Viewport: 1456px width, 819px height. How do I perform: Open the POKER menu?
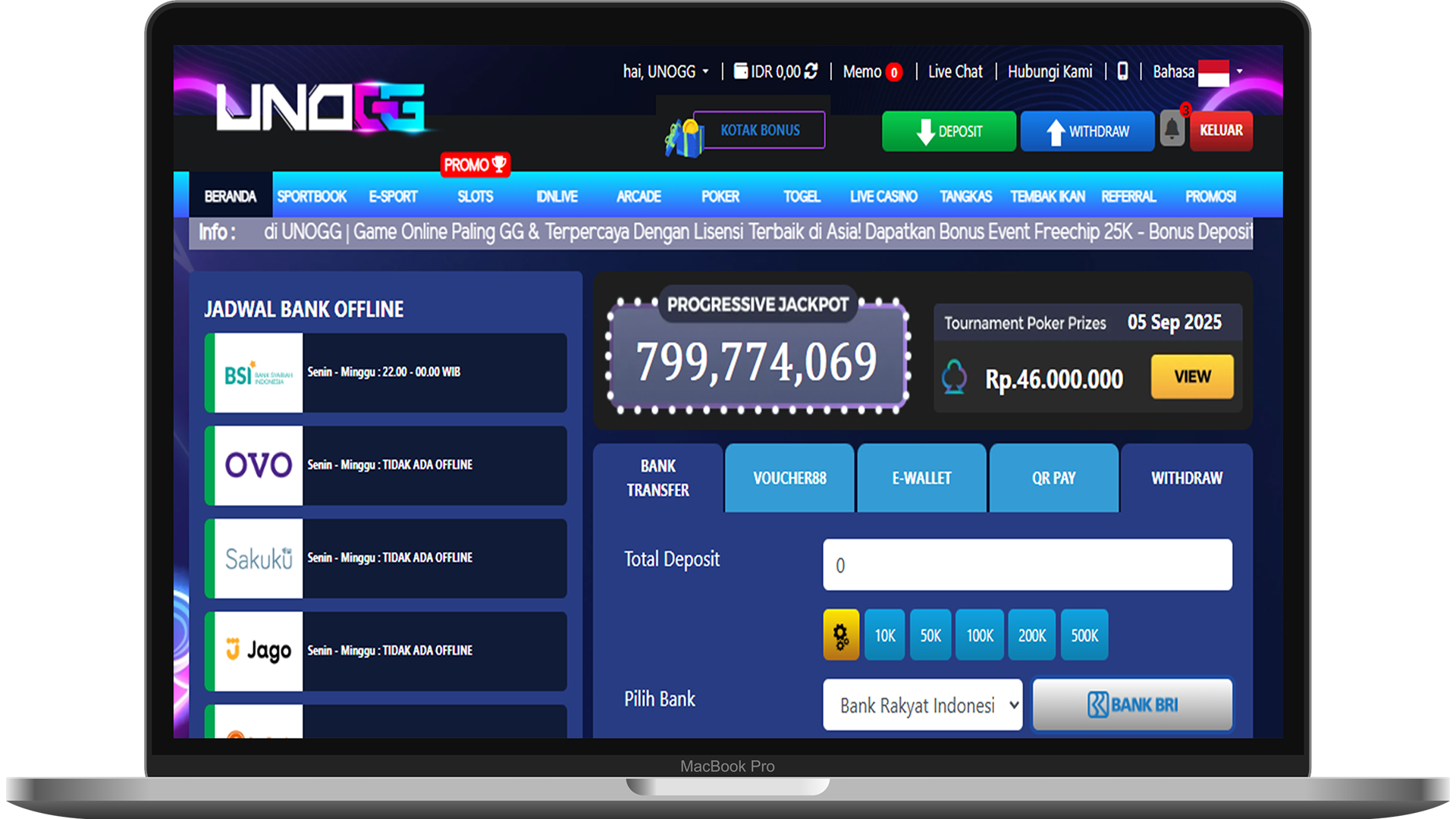click(x=720, y=196)
